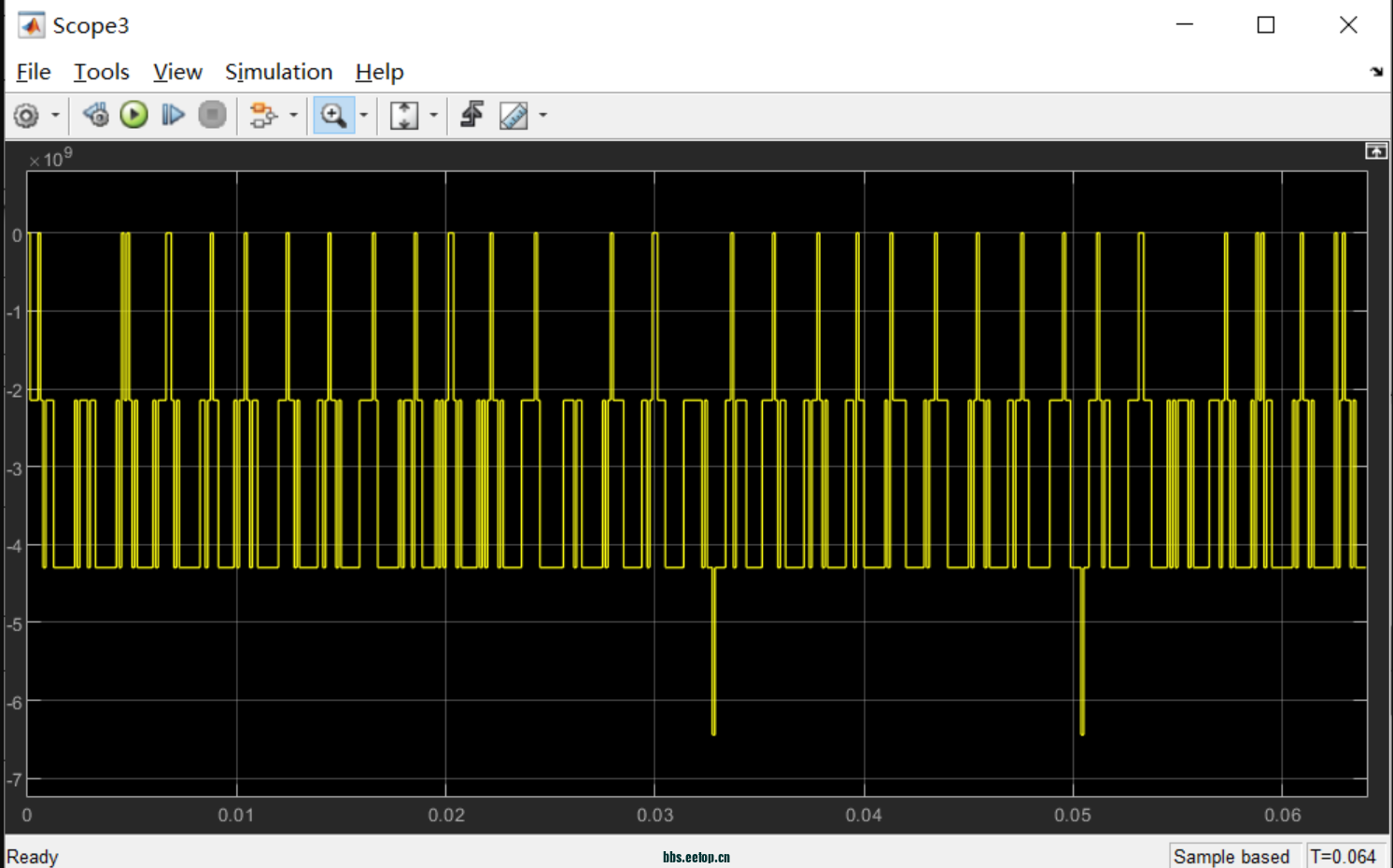This screenshot has height=868, width=1393.
Task: Run the simulation with the play button
Action: (x=134, y=115)
